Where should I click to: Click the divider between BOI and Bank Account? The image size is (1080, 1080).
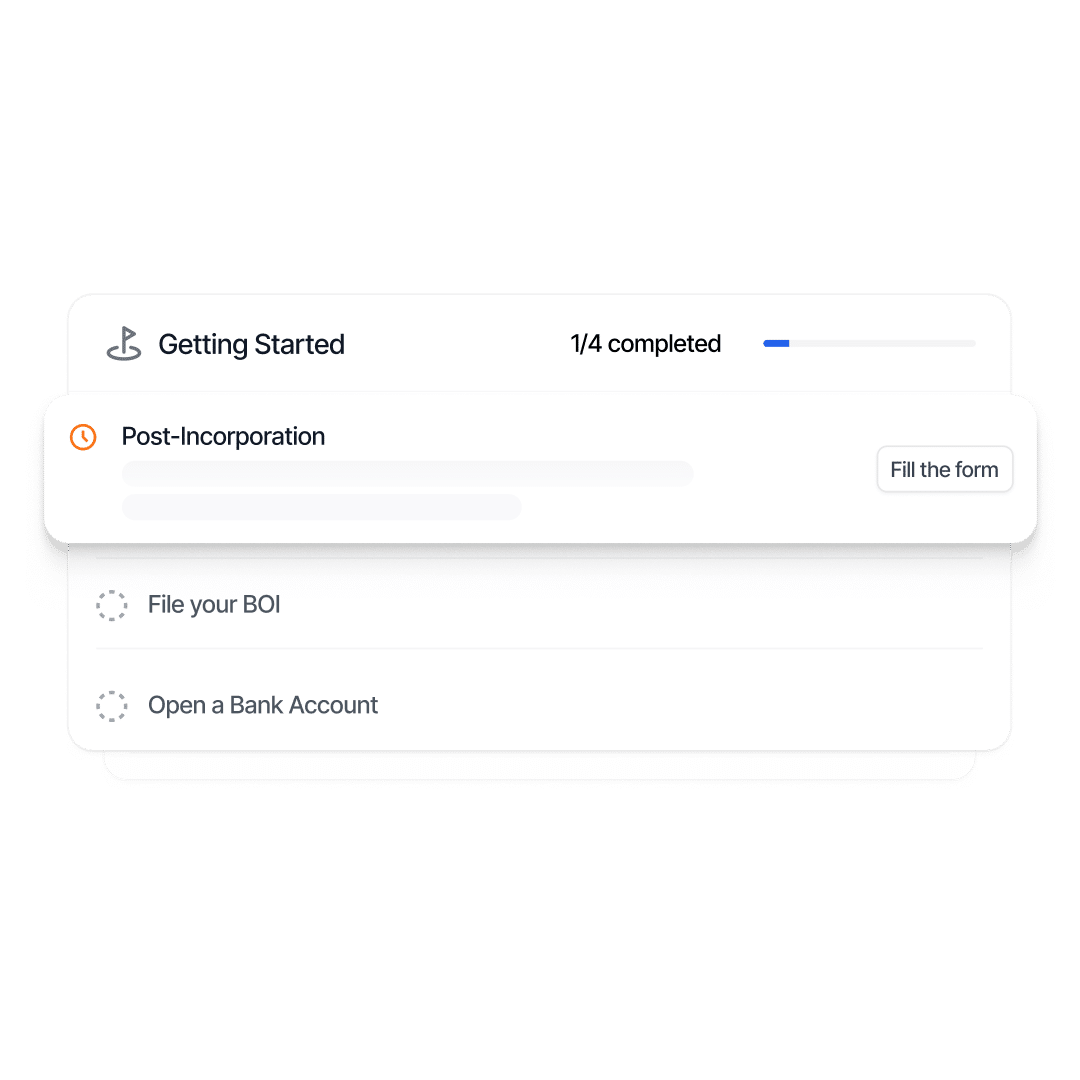[x=540, y=648]
